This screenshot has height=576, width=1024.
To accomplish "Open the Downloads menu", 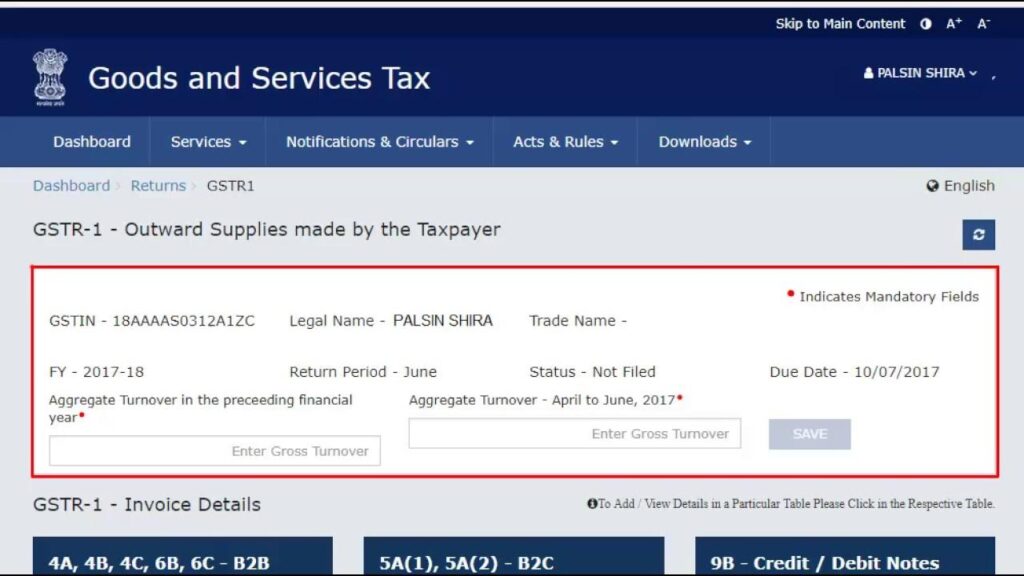I will click(704, 141).
